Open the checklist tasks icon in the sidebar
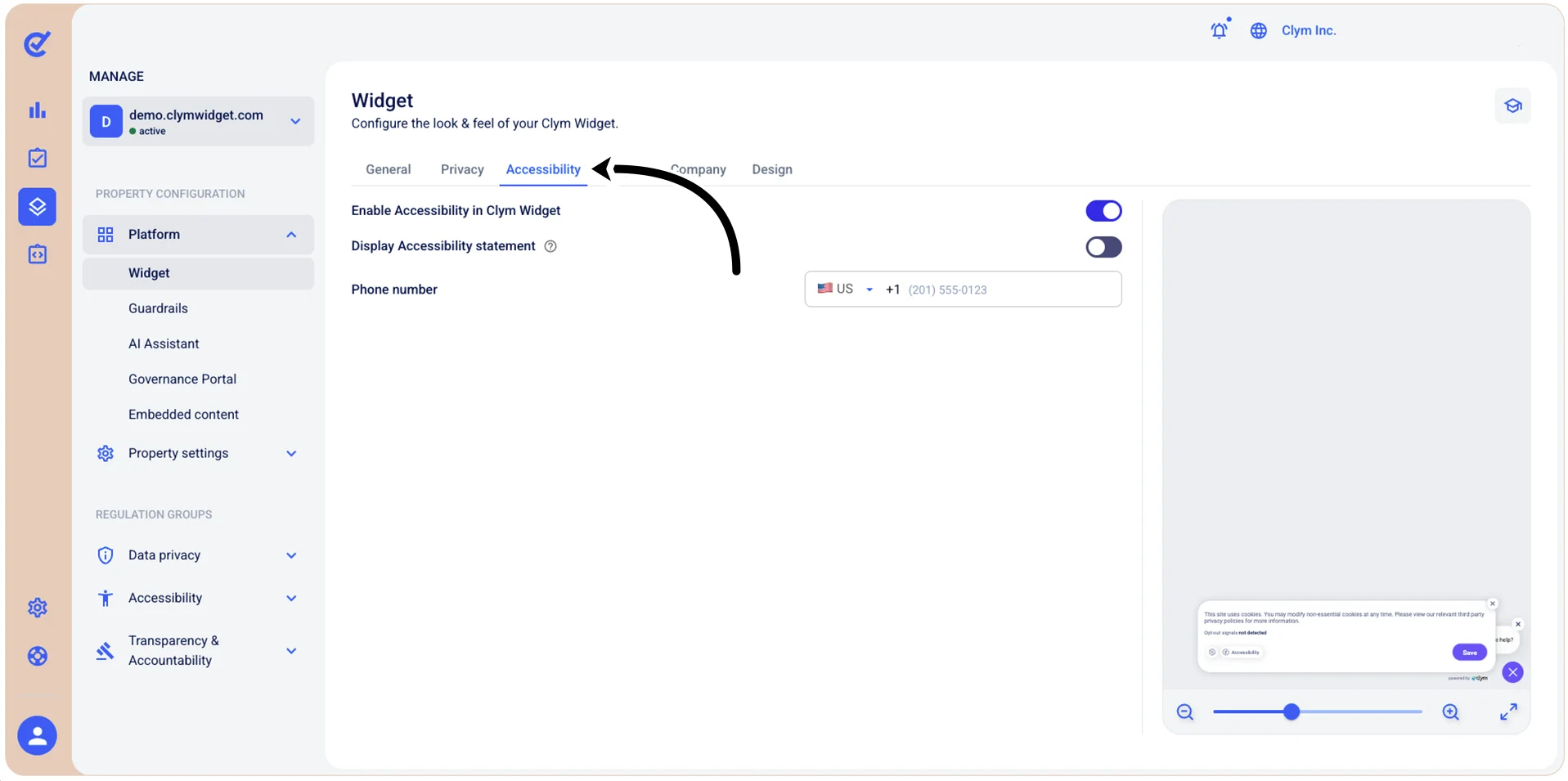Image resolution: width=1568 pixels, height=781 pixels. (x=37, y=158)
